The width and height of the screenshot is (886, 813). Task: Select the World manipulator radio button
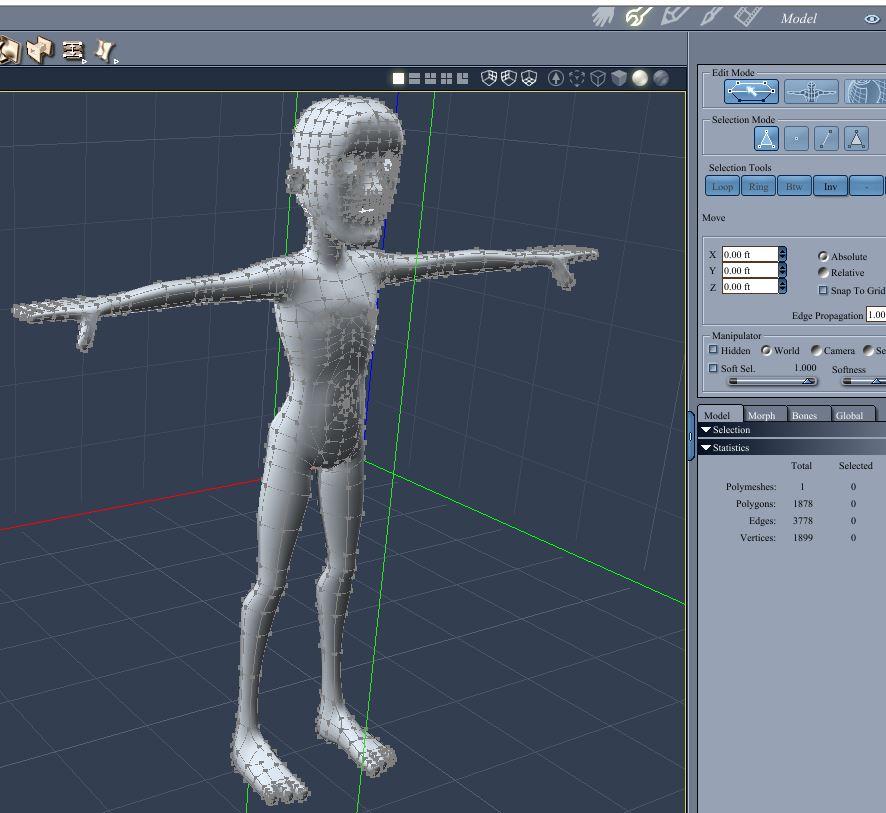click(x=766, y=350)
